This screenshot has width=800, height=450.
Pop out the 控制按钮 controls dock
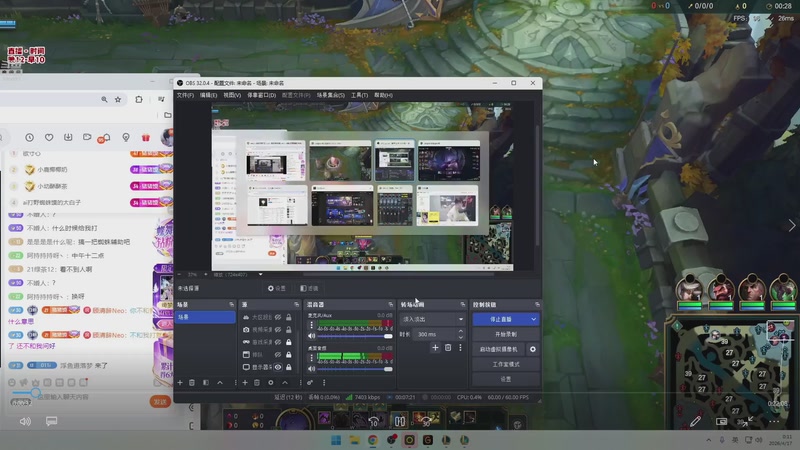tap(537, 304)
